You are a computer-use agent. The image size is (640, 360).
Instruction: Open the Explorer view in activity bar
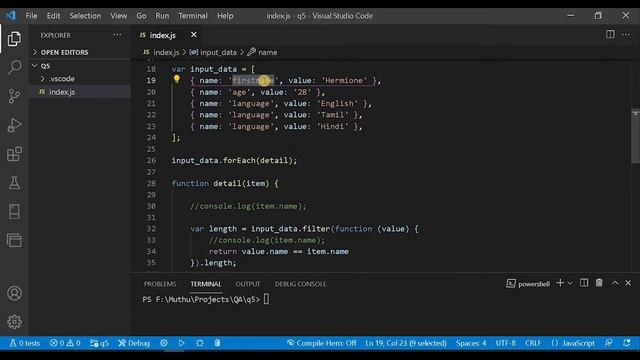14,39
